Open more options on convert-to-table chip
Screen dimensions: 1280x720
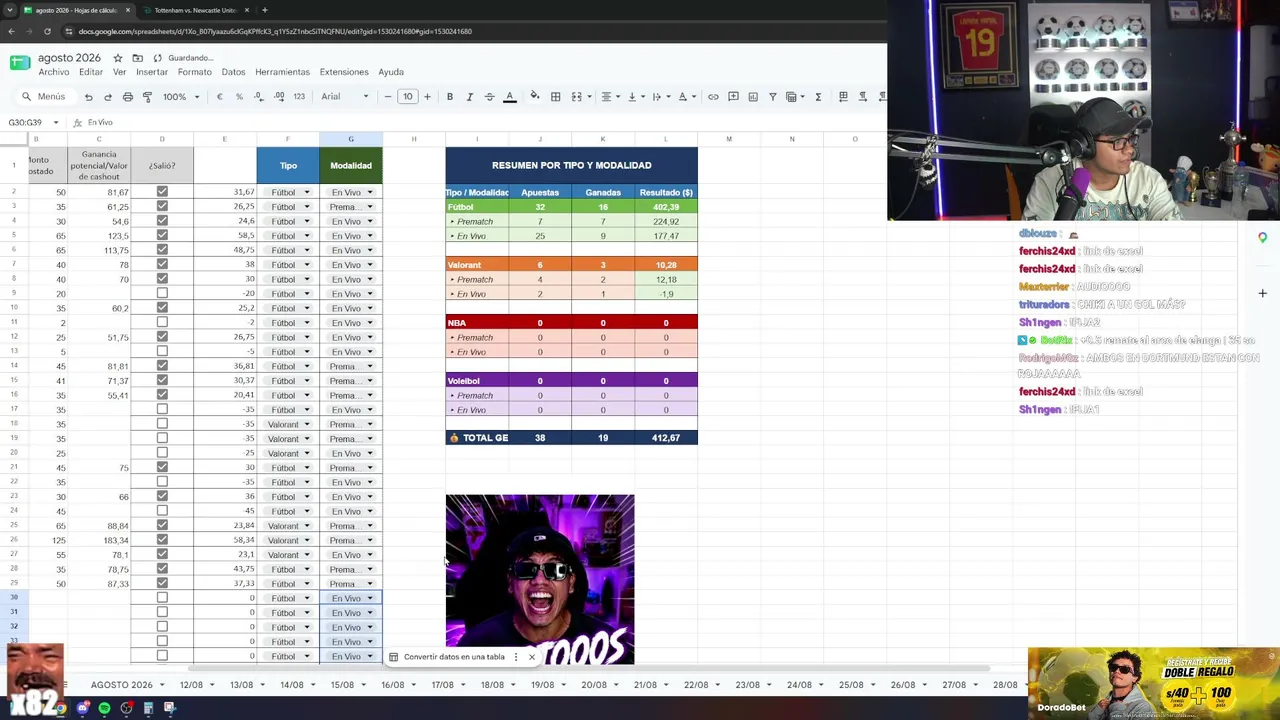[516, 657]
